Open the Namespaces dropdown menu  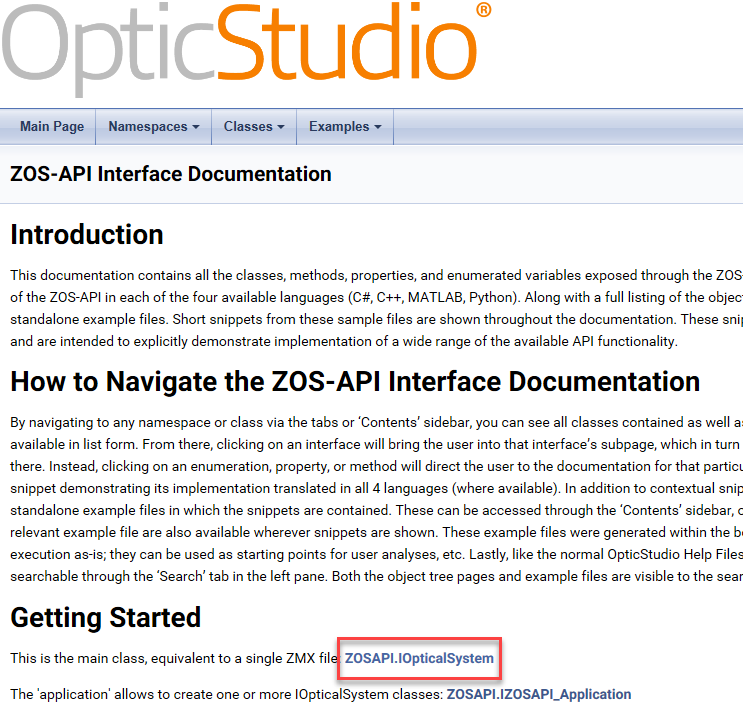click(154, 127)
